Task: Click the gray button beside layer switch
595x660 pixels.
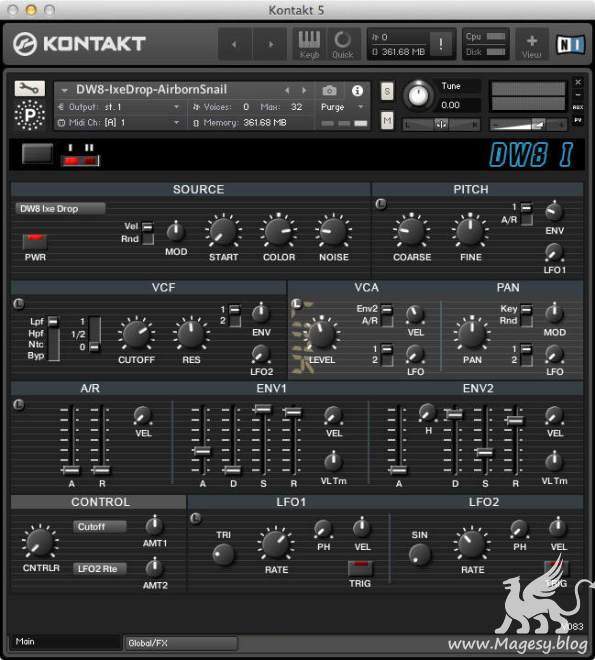Action: point(37,154)
